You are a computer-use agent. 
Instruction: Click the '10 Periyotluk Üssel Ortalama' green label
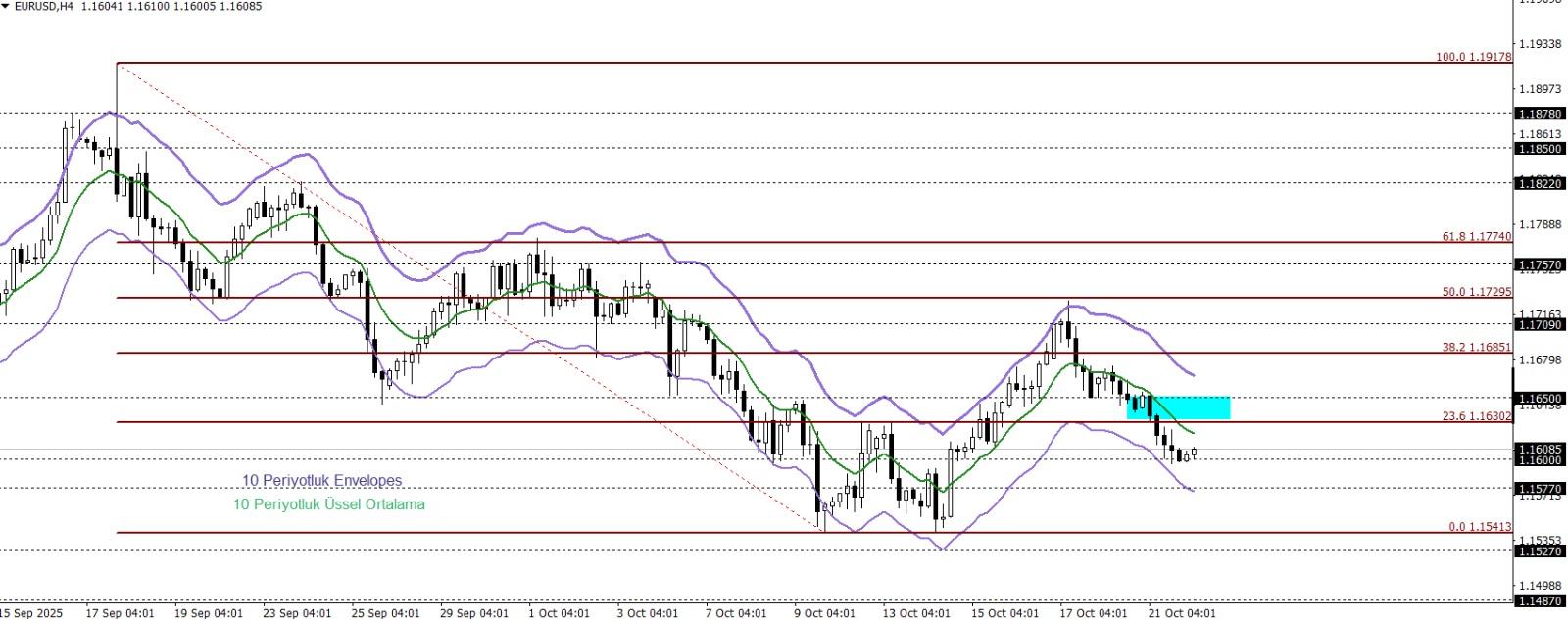(328, 504)
